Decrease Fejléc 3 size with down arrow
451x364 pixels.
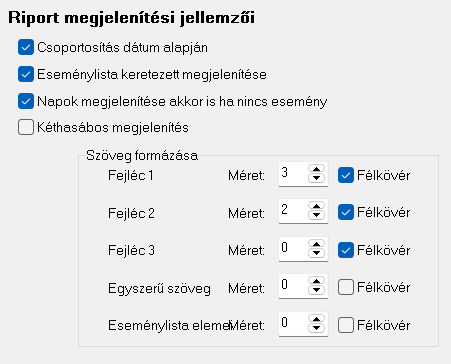(x=316, y=253)
